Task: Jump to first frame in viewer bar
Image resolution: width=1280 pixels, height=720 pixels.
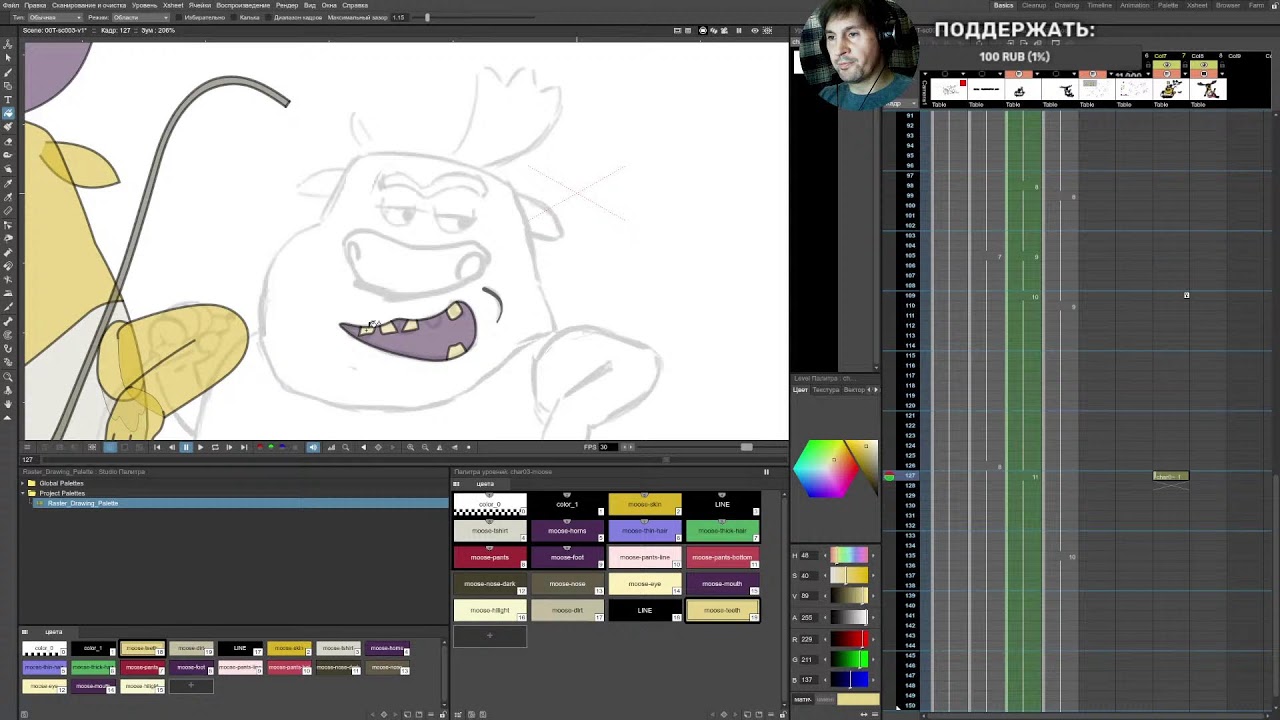Action: (x=157, y=447)
